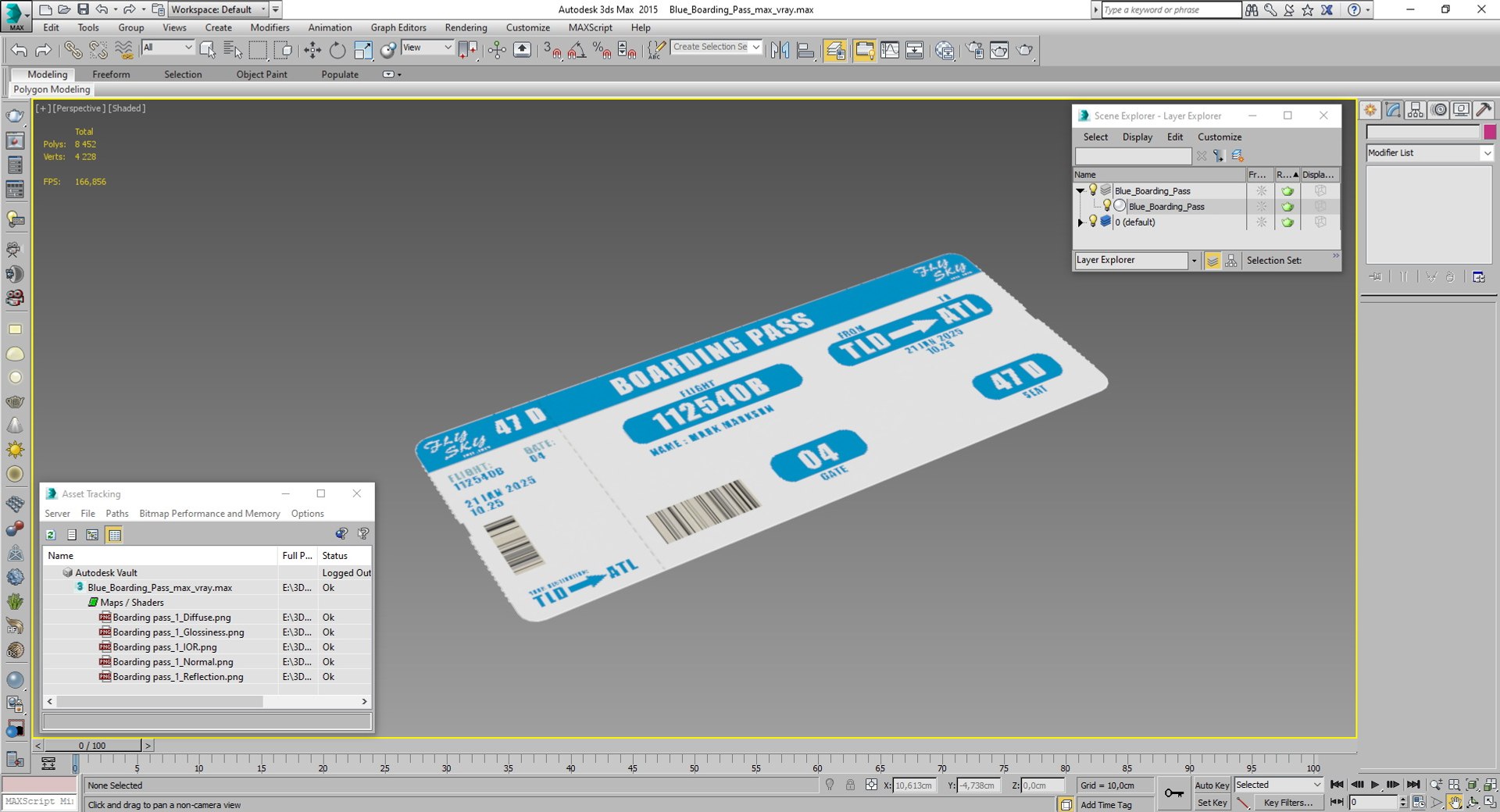Open Render Setup teapot icon
Screen dimensions: 1500x812
click(974, 51)
